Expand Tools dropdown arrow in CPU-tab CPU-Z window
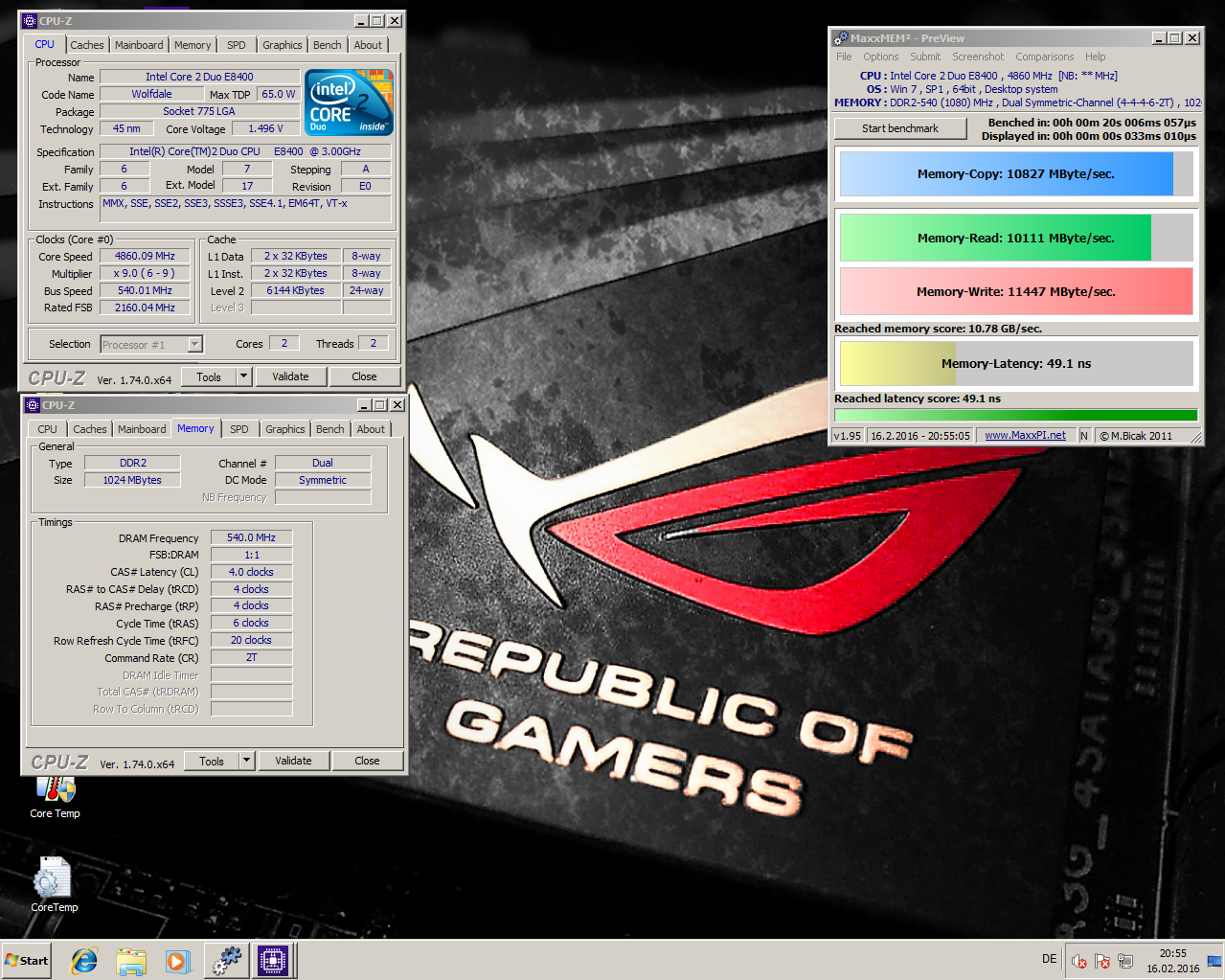This screenshot has height=980, width=1225. point(243,376)
